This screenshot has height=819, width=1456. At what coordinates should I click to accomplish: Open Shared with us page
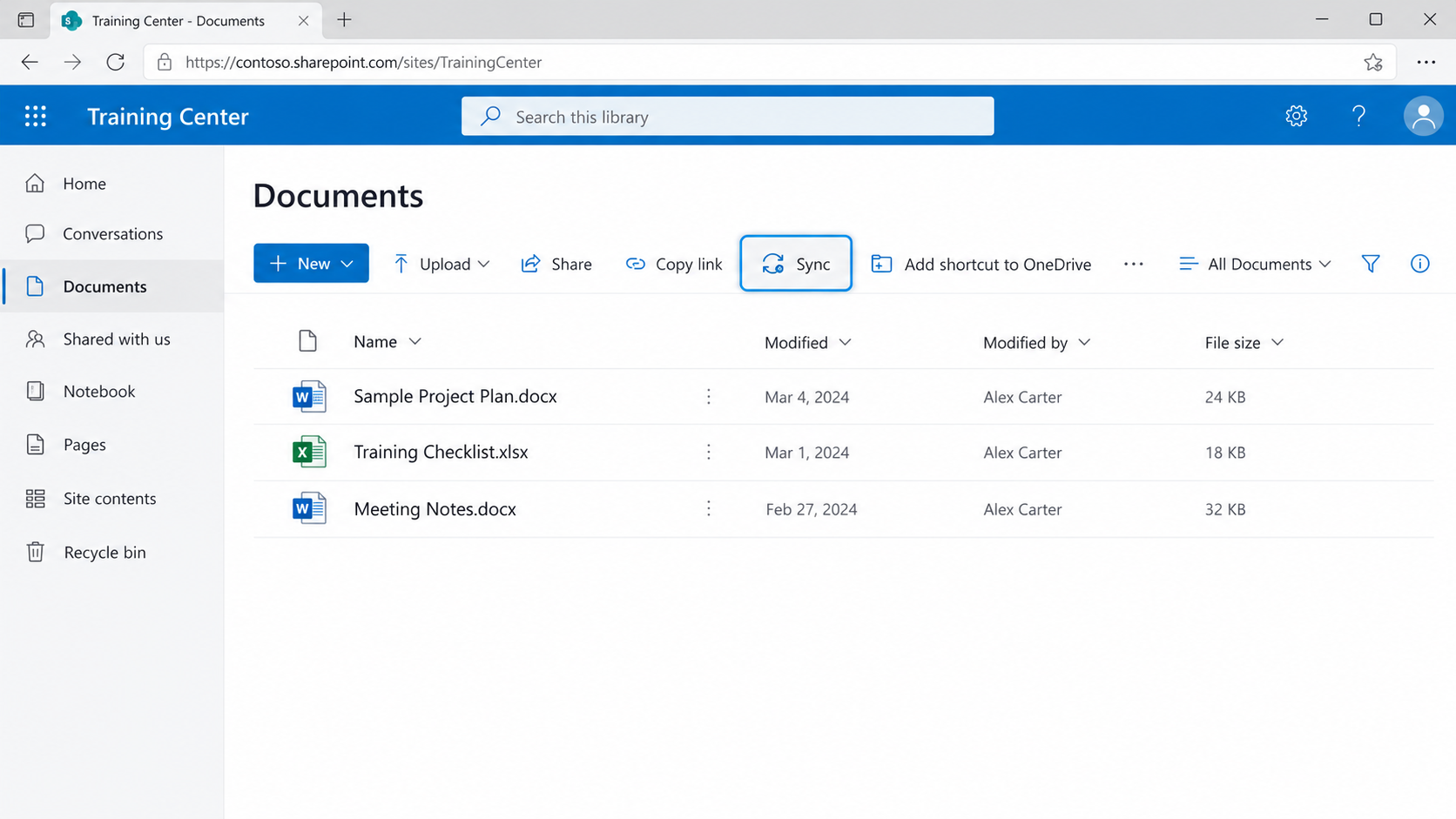click(x=112, y=339)
